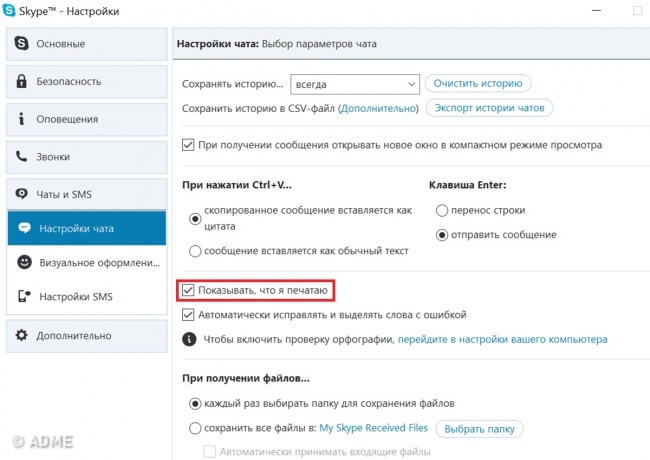Screen dimensions: 650x460
Task: Click the Экспорт истории чатов button
Action: (489, 108)
